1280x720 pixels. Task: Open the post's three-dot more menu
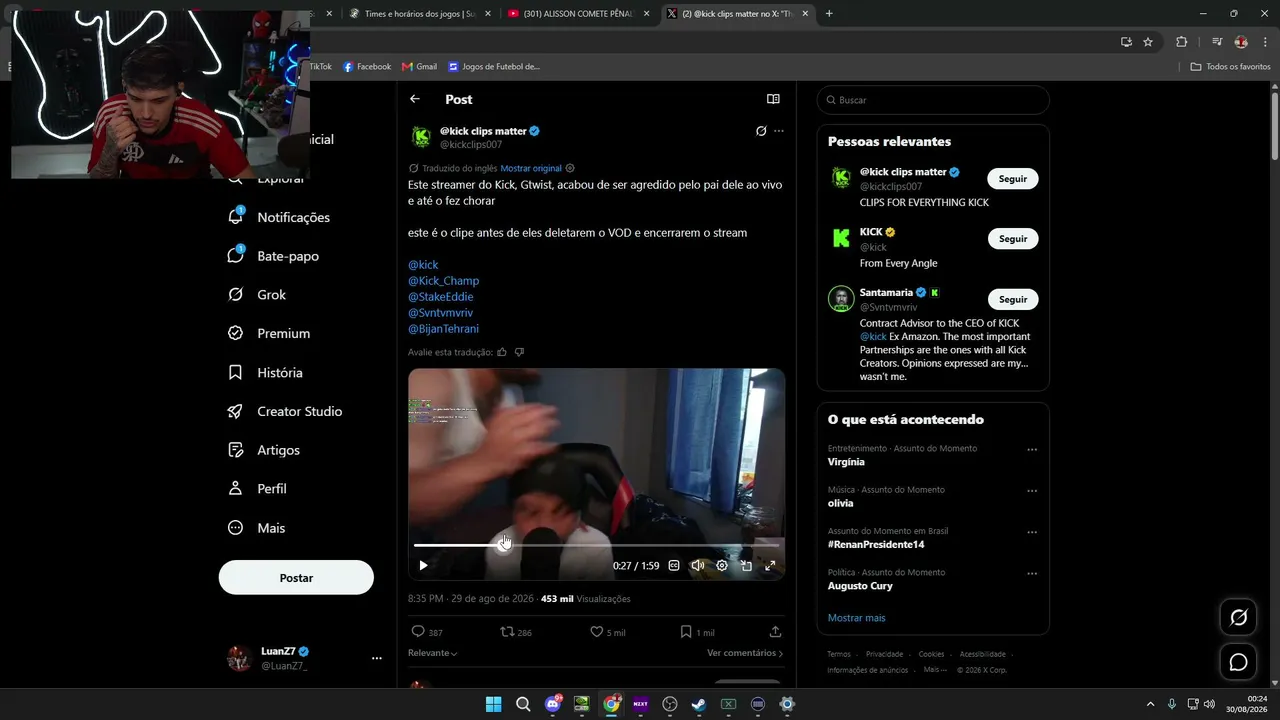point(779,131)
